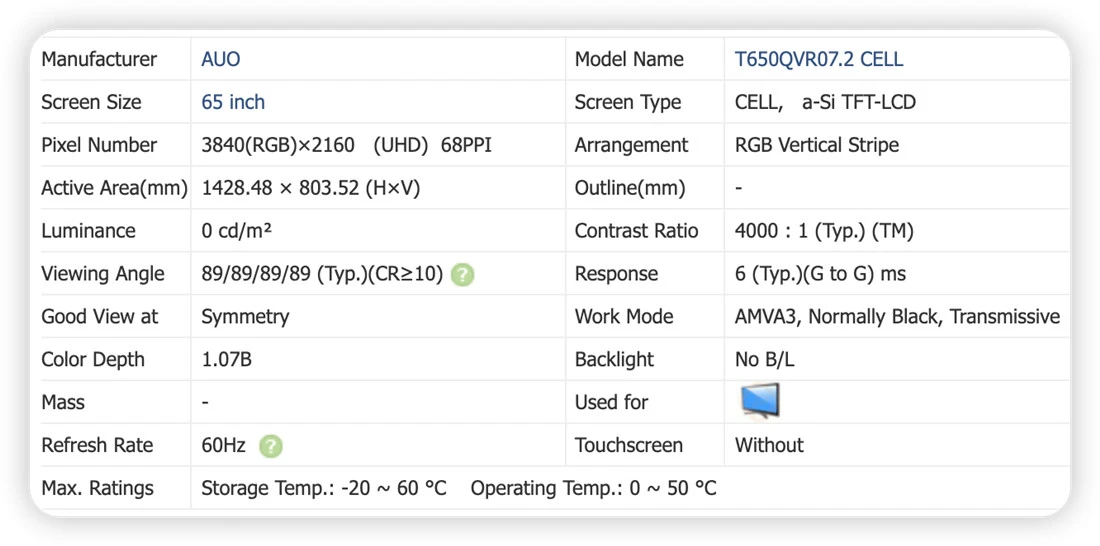1100x546 pixels.
Task: Click the 'No B/L' backlight value
Action: click(x=765, y=360)
